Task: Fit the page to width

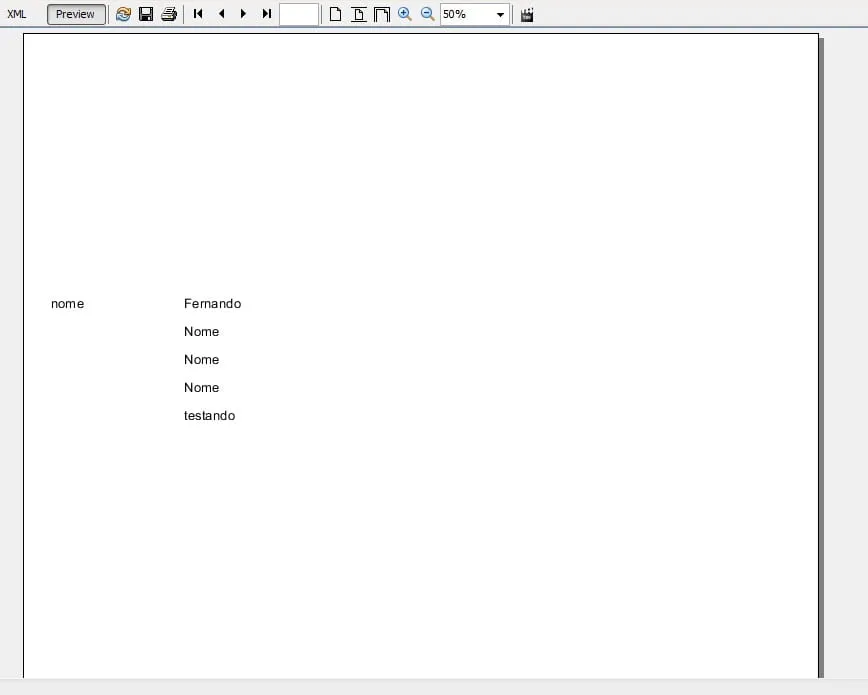Action: 381,14
